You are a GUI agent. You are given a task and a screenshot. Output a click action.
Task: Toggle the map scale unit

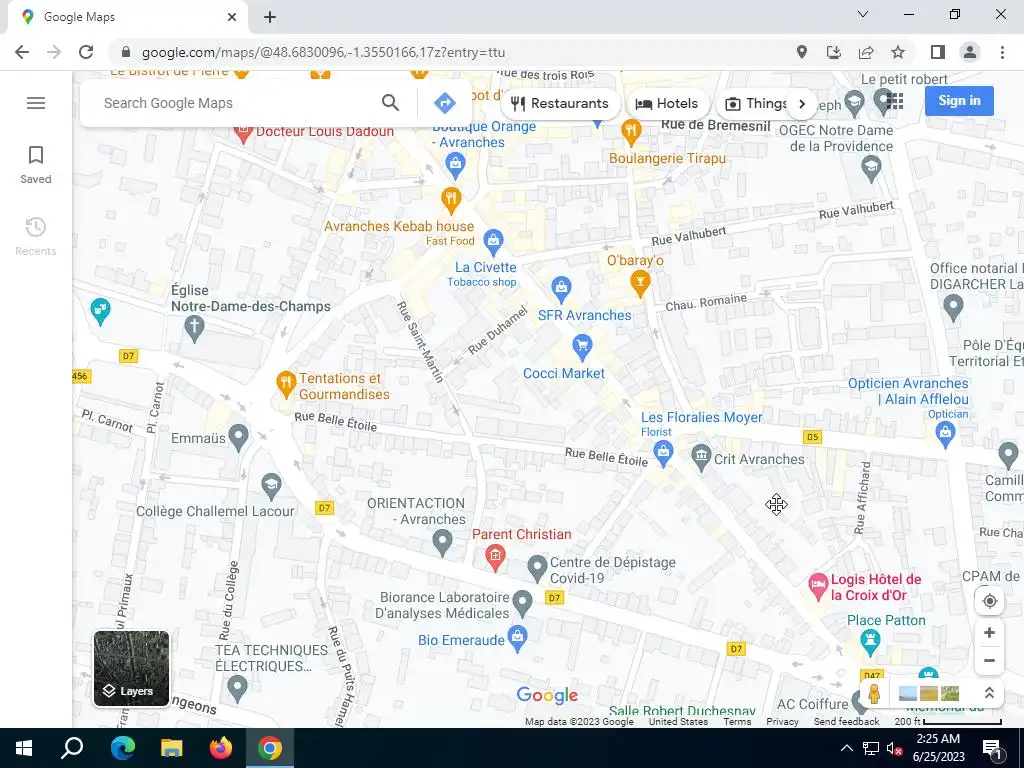tap(948, 722)
